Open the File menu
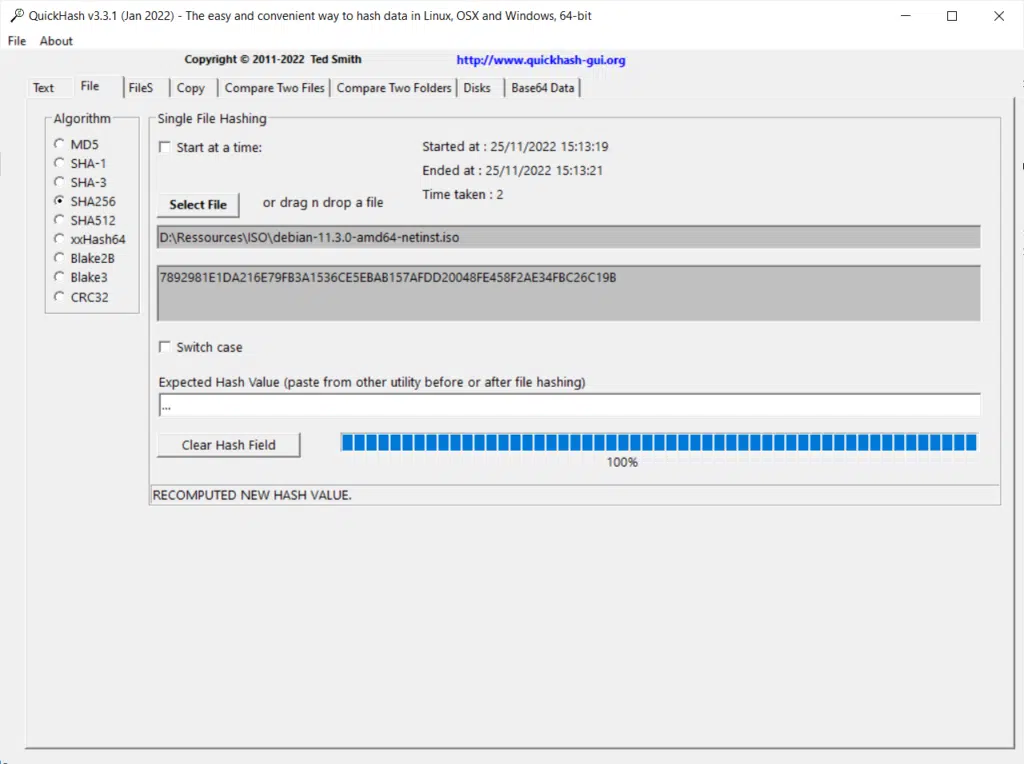 pyautogui.click(x=16, y=40)
